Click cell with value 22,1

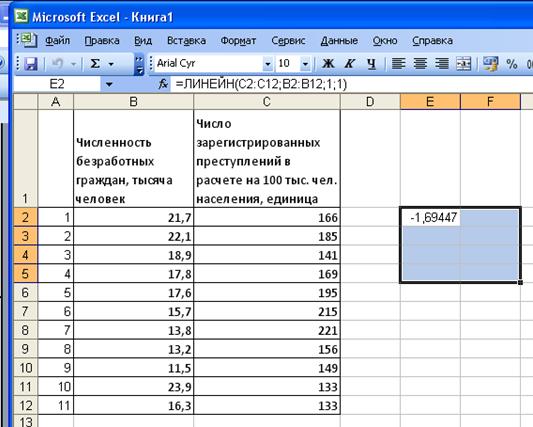133,236
